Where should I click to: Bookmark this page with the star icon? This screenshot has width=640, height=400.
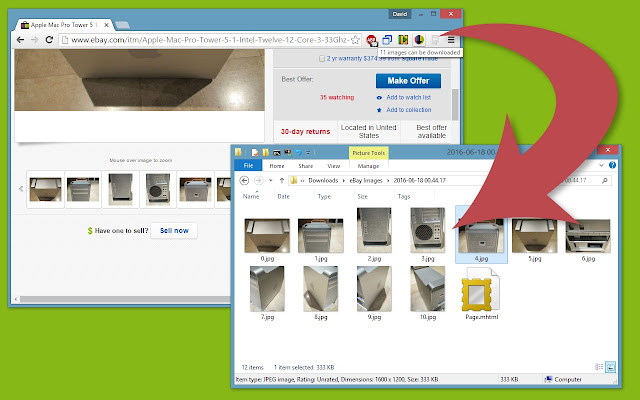pos(355,40)
